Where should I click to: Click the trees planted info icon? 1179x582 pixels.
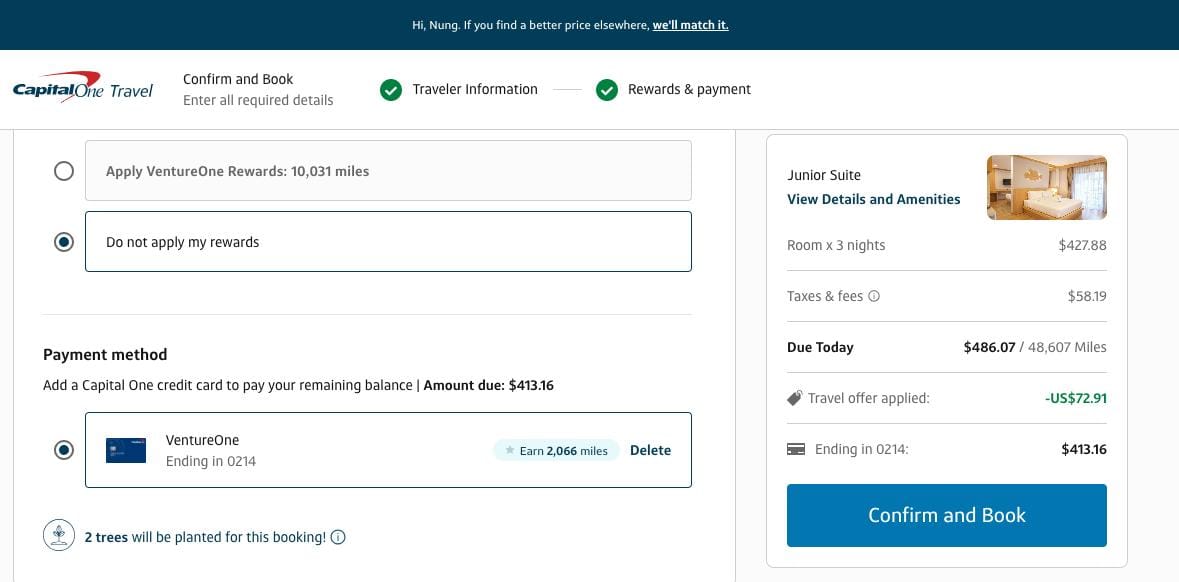point(338,537)
